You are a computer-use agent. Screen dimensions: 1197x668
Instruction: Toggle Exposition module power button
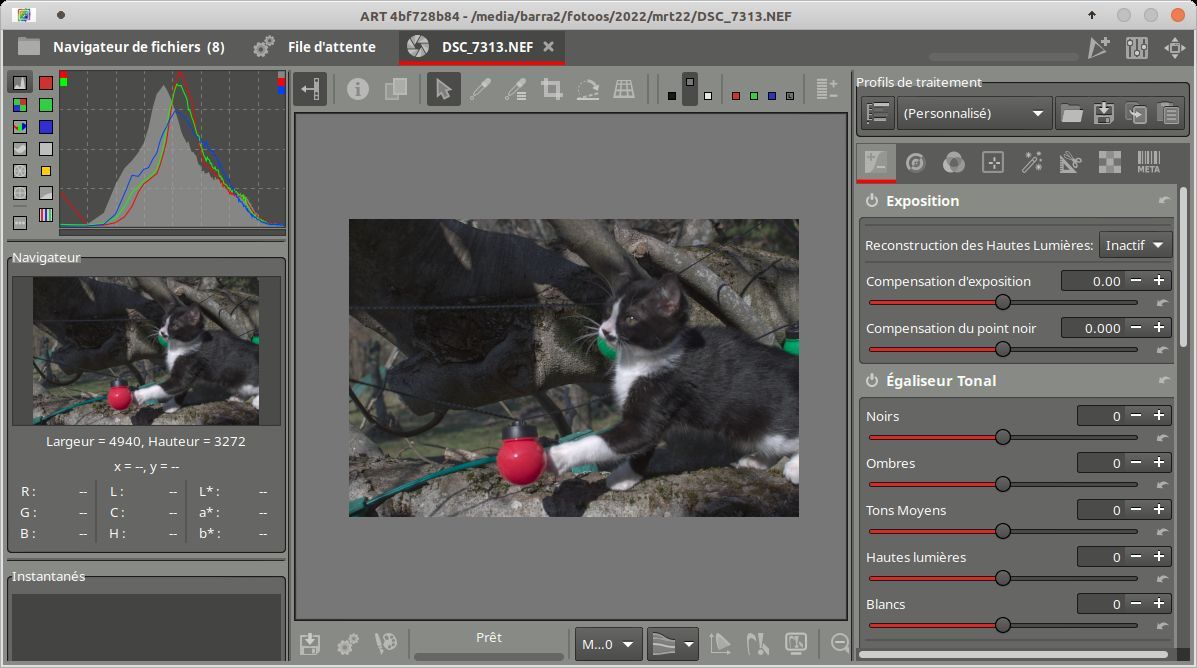pyautogui.click(x=872, y=201)
